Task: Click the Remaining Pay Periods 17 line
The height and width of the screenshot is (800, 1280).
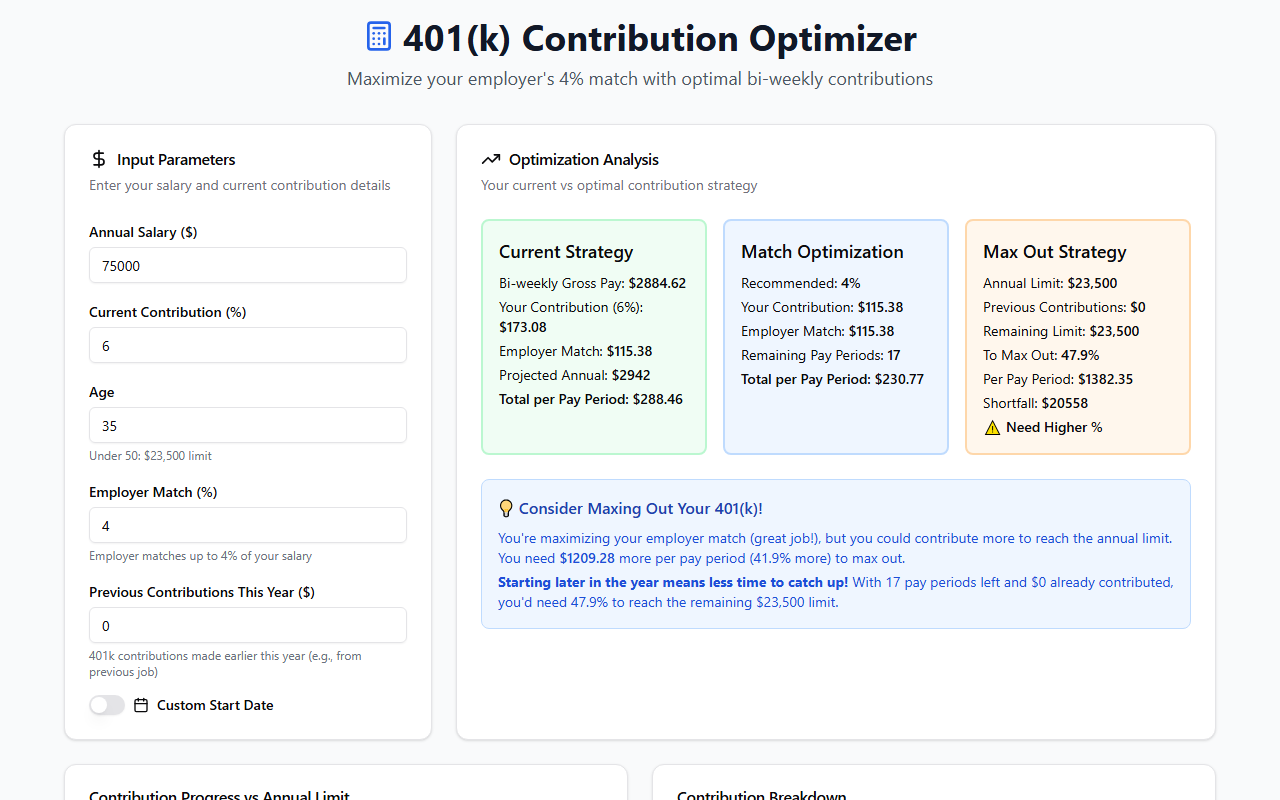Action: coord(821,355)
